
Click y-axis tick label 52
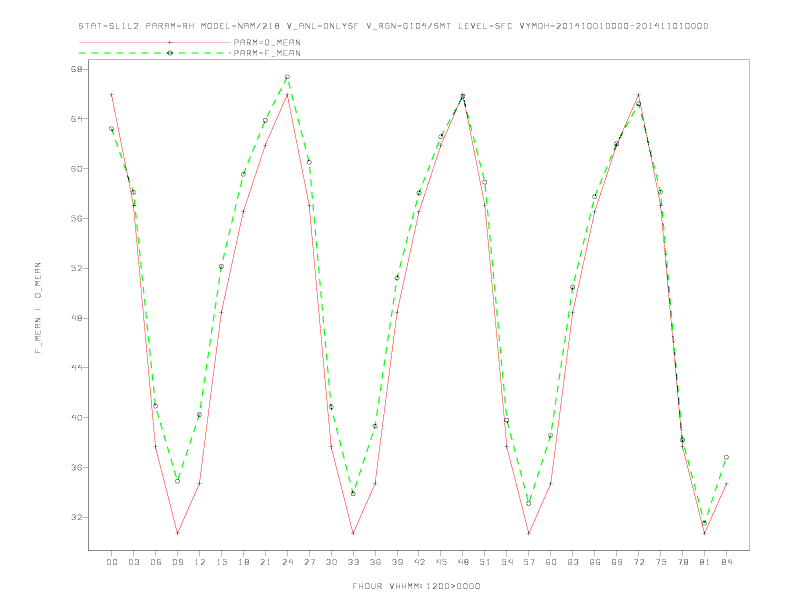click(76, 268)
